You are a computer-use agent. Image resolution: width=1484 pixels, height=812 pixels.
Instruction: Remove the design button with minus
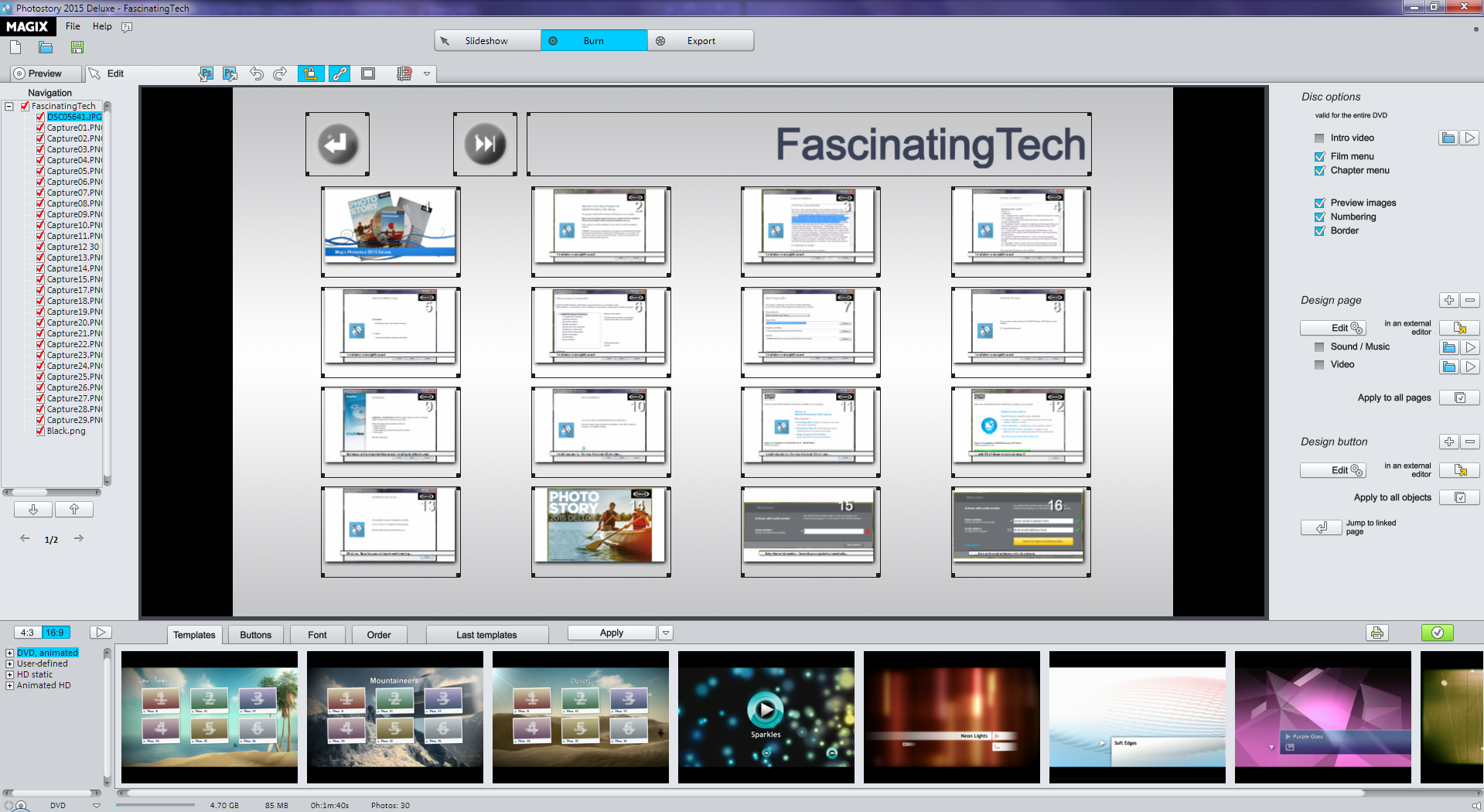click(1470, 442)
